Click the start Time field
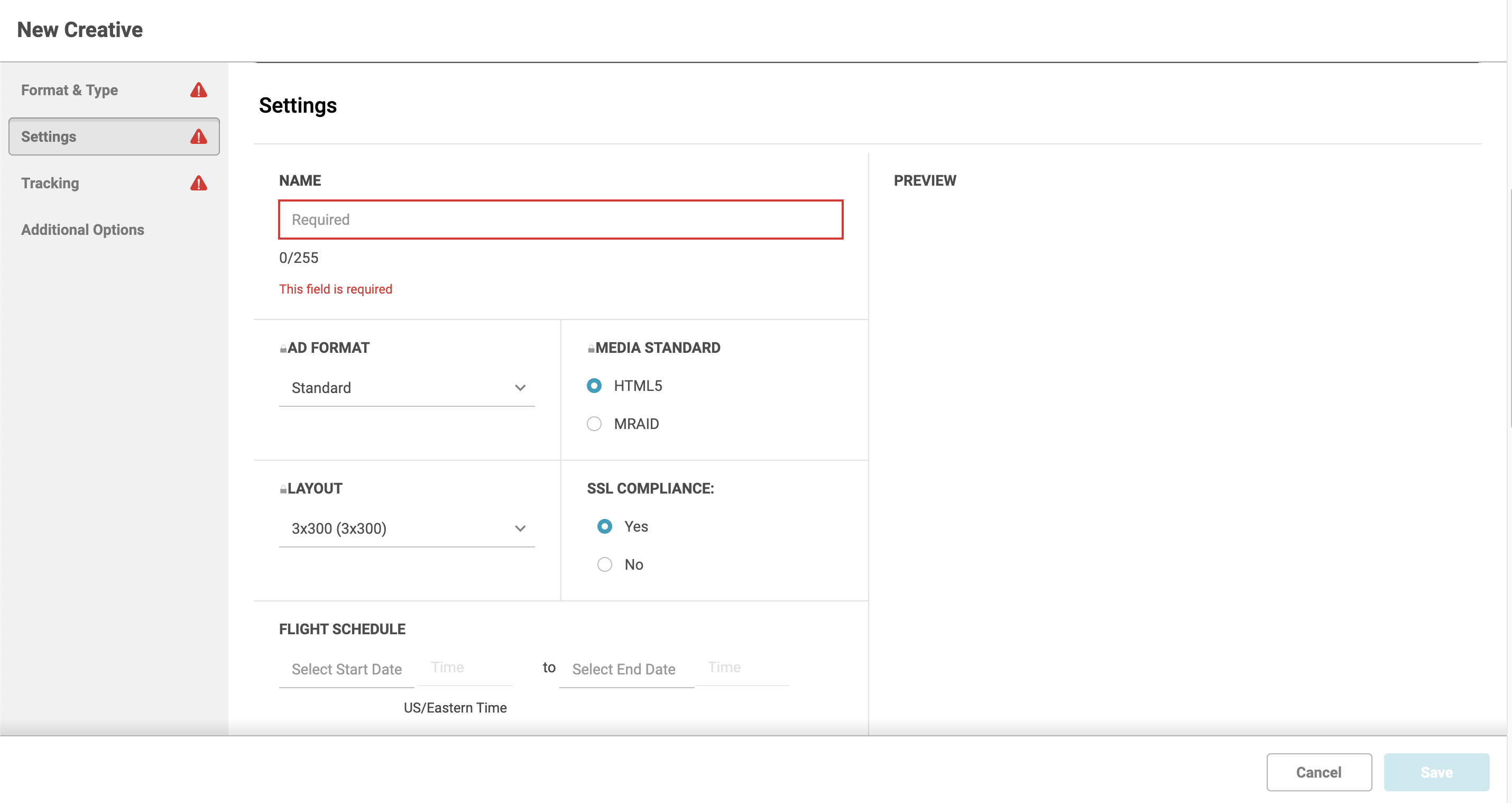1512x803 pixels. [465, 668]
